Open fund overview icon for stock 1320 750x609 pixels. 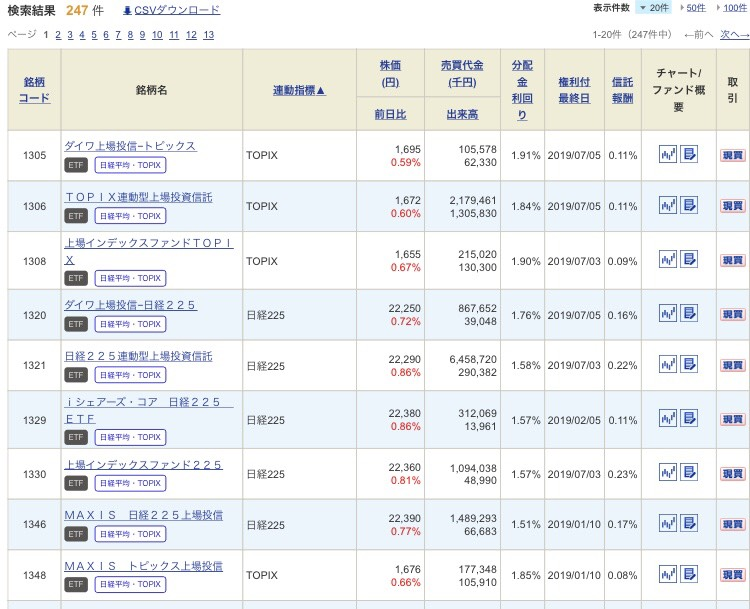[689, 314]
